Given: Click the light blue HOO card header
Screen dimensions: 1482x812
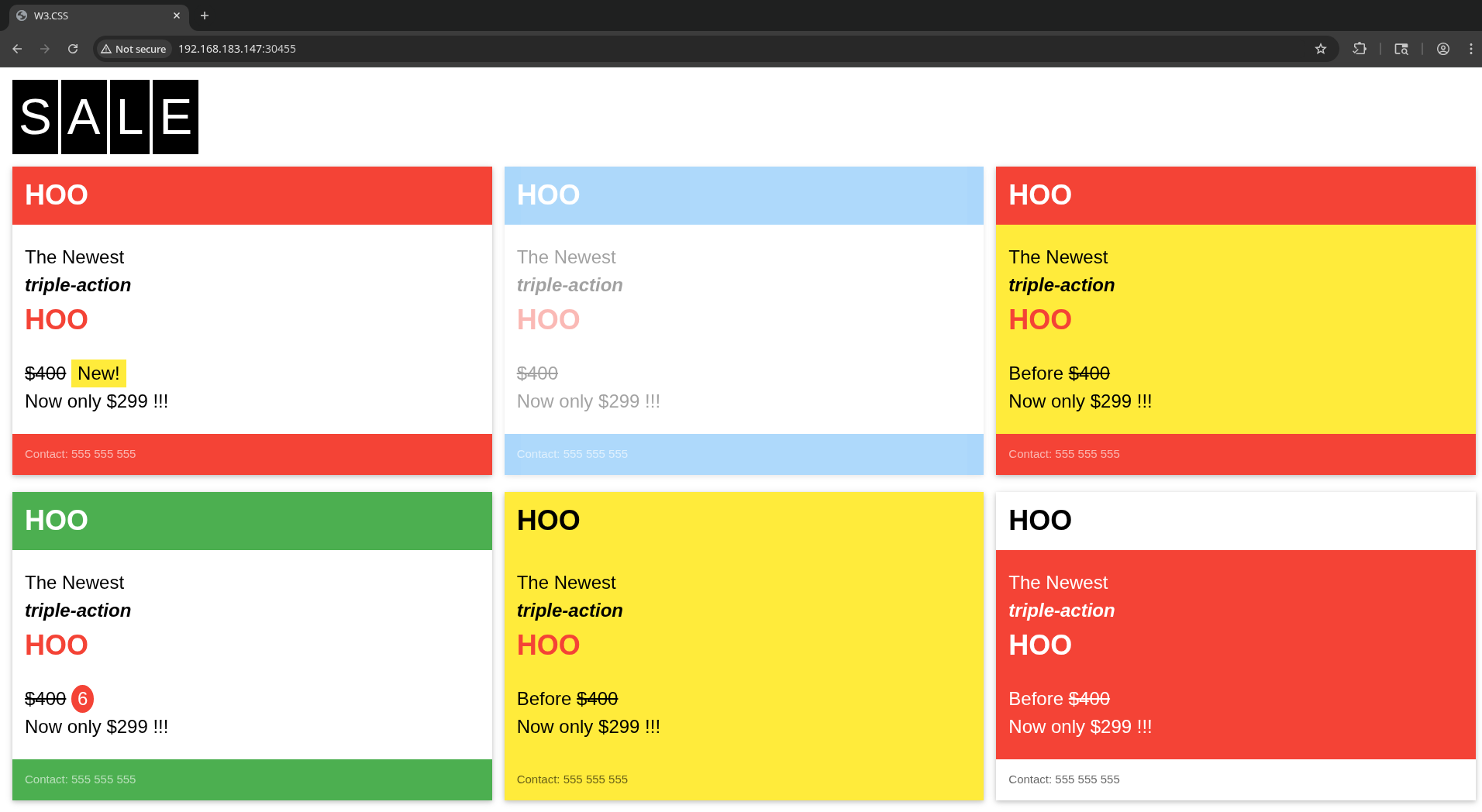Looking at the screenshot, I should point(744,195).
